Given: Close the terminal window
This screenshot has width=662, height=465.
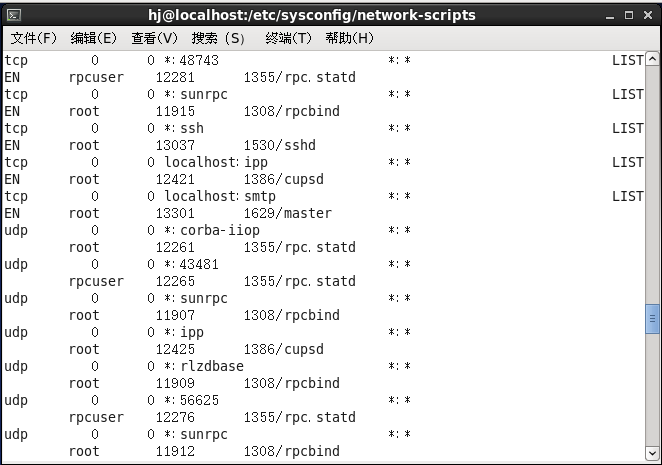Looking at the screenshot, I should coord(648,16).
